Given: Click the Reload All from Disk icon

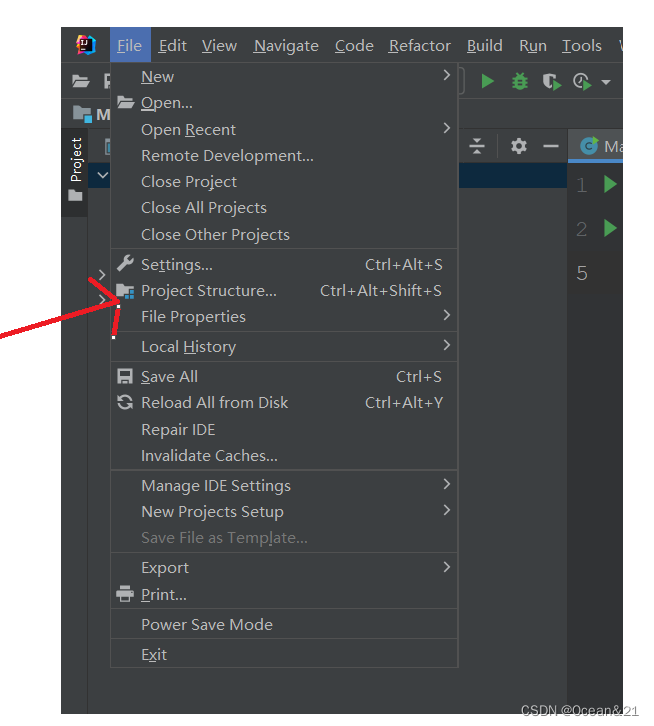Looking at the screenshot, I should pos(125,402).
